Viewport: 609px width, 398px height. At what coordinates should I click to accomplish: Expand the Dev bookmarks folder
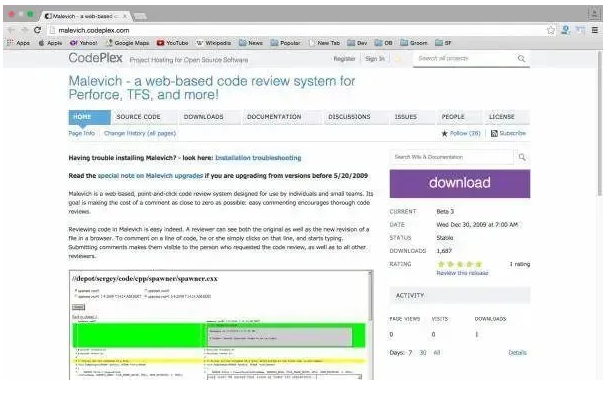[x=357, y=43]
